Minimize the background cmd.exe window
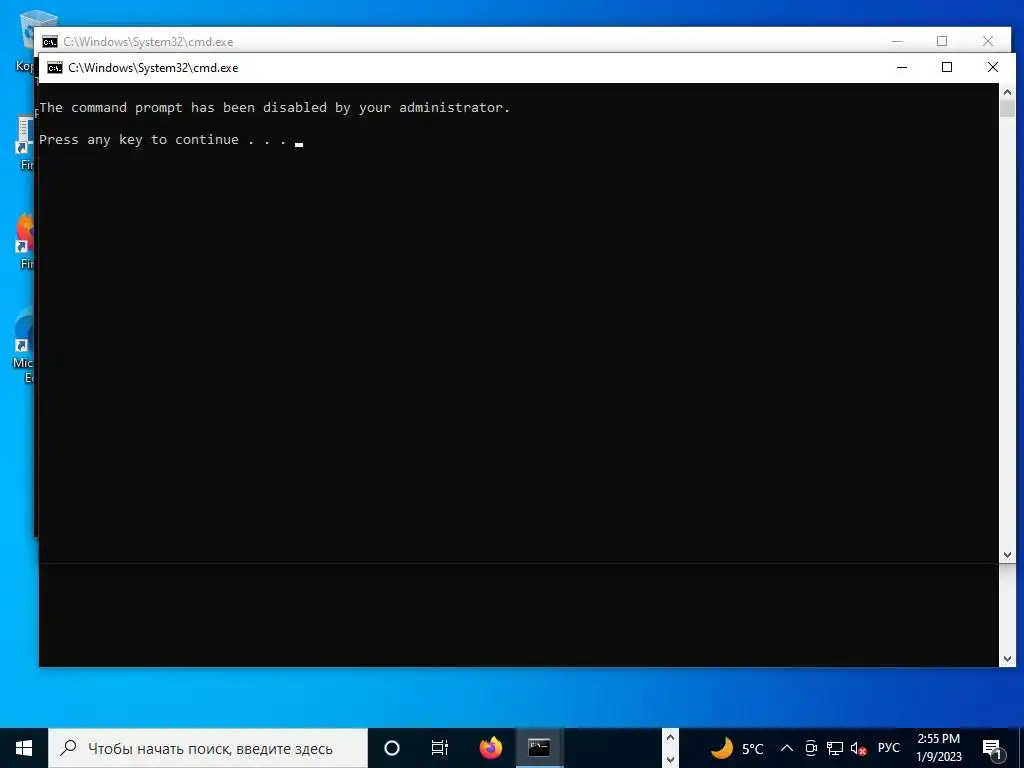 (x=897, y=41)
